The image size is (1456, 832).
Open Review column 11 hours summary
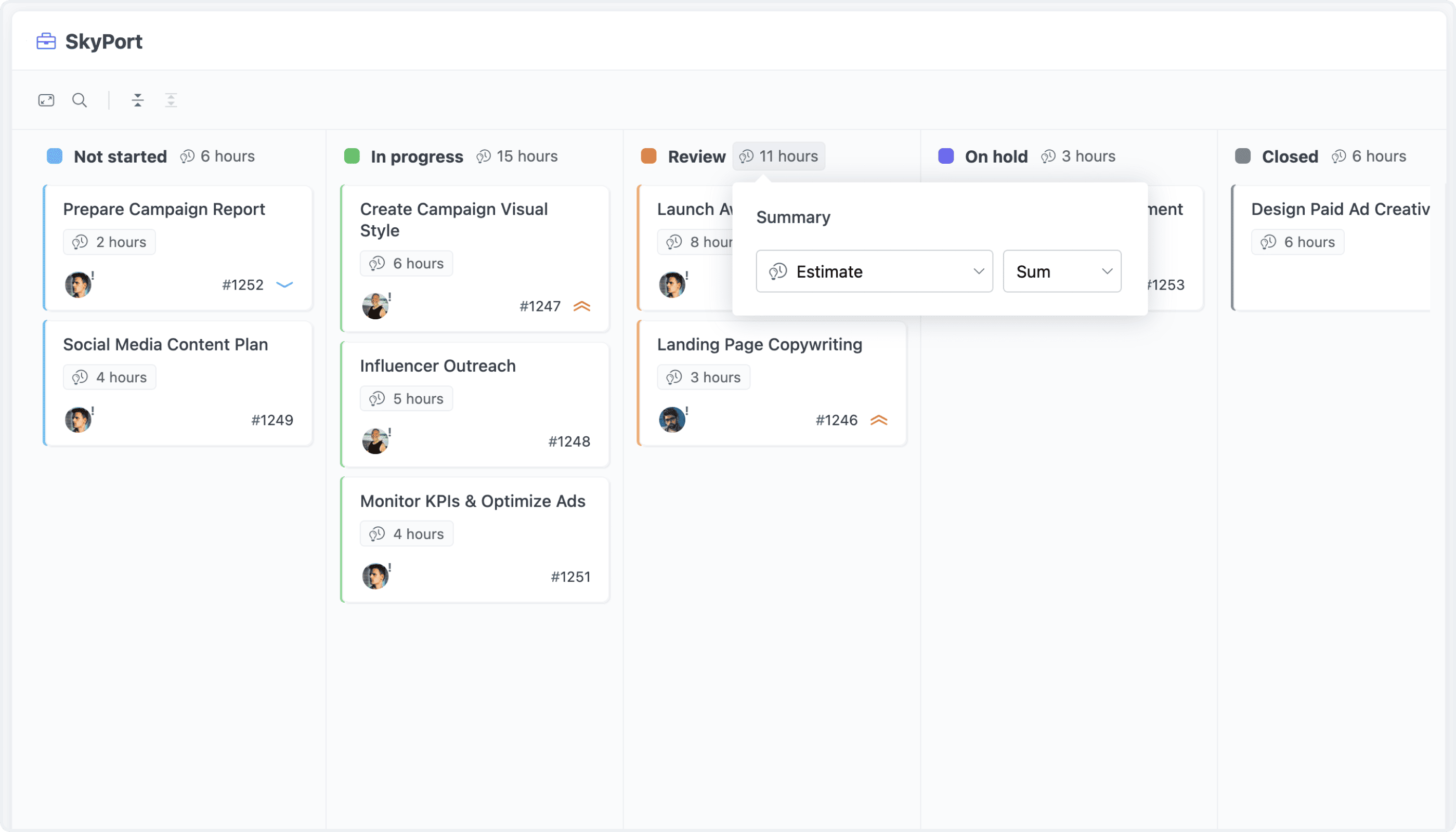[x=778, y=157]
